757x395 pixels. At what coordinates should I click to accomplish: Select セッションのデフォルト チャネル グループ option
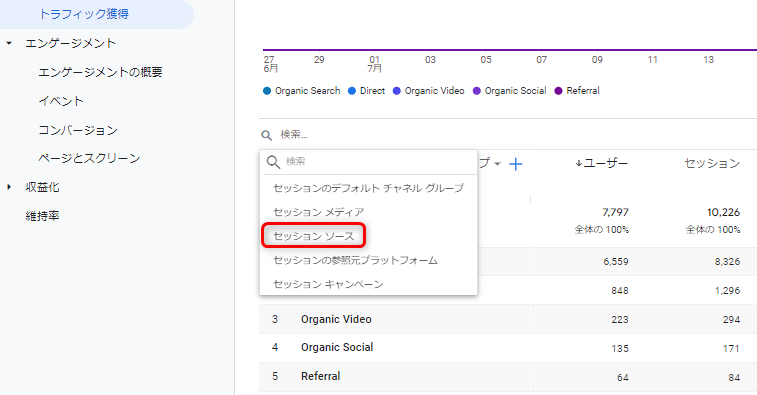[368, 188]
